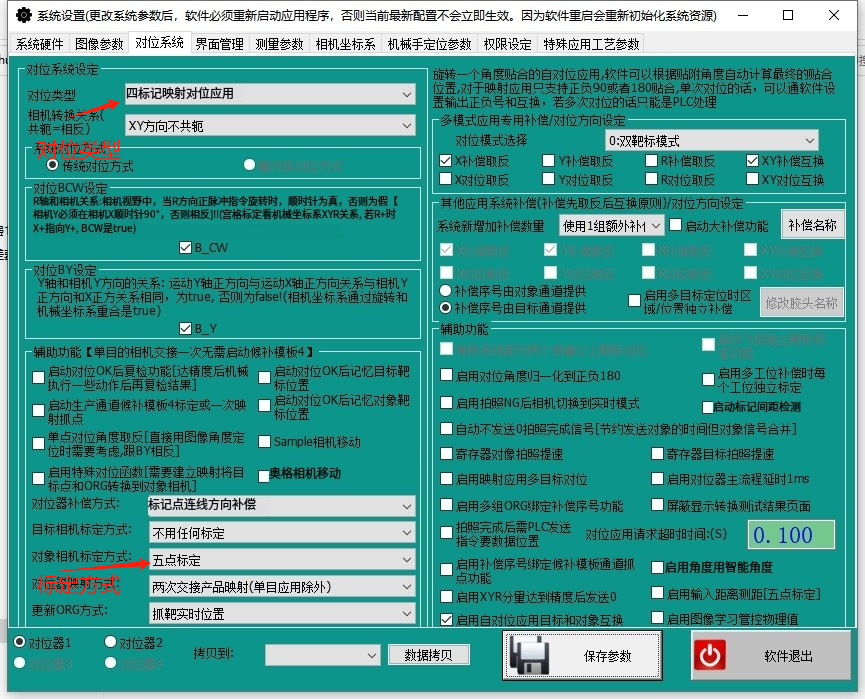Check the 启用角度用智能角度 option
The height and width of the screenshot is (699, 865).
(x=657, y=567)
